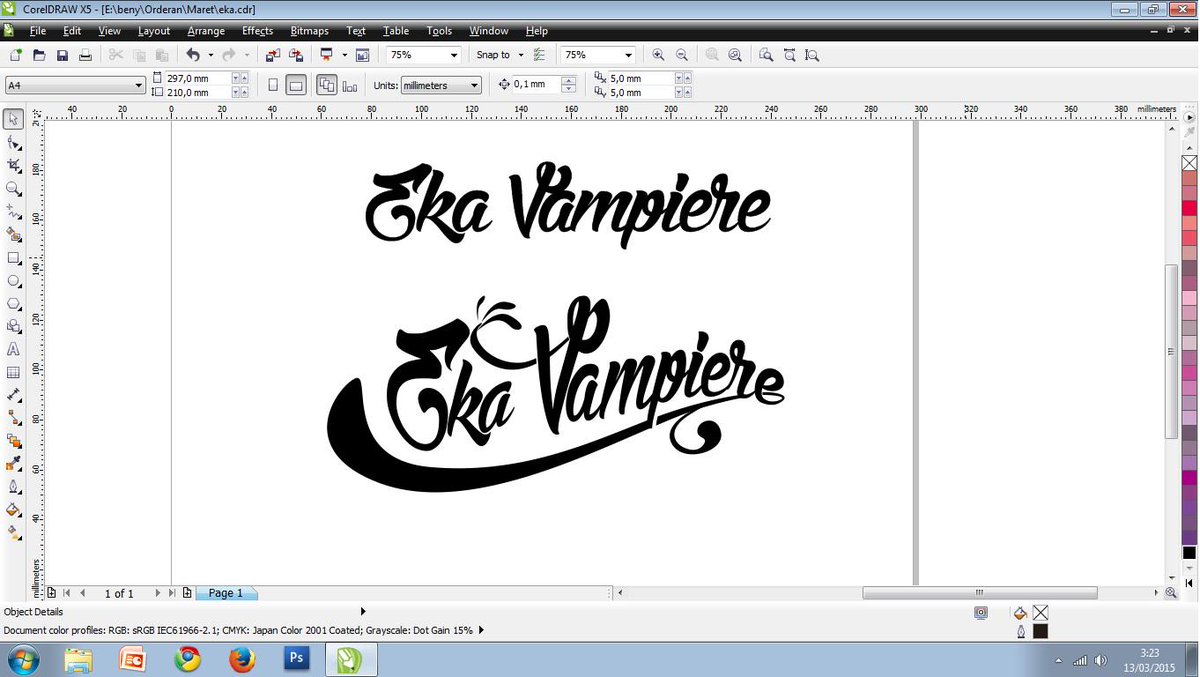
Task: Enable treat all objects as filled
Action: click(327, 84)
